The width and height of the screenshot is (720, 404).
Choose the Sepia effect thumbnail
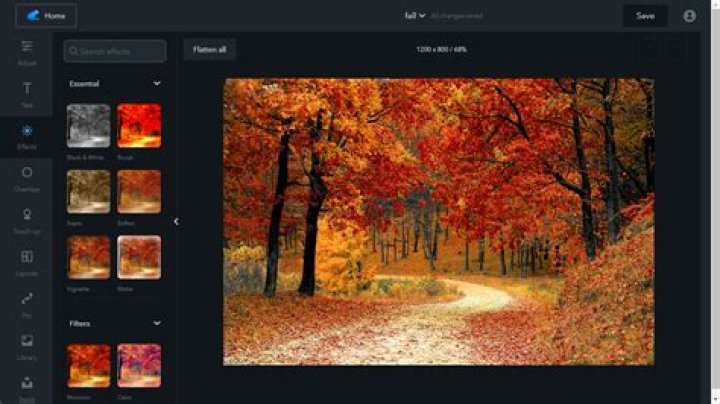[x=89, y=191]
